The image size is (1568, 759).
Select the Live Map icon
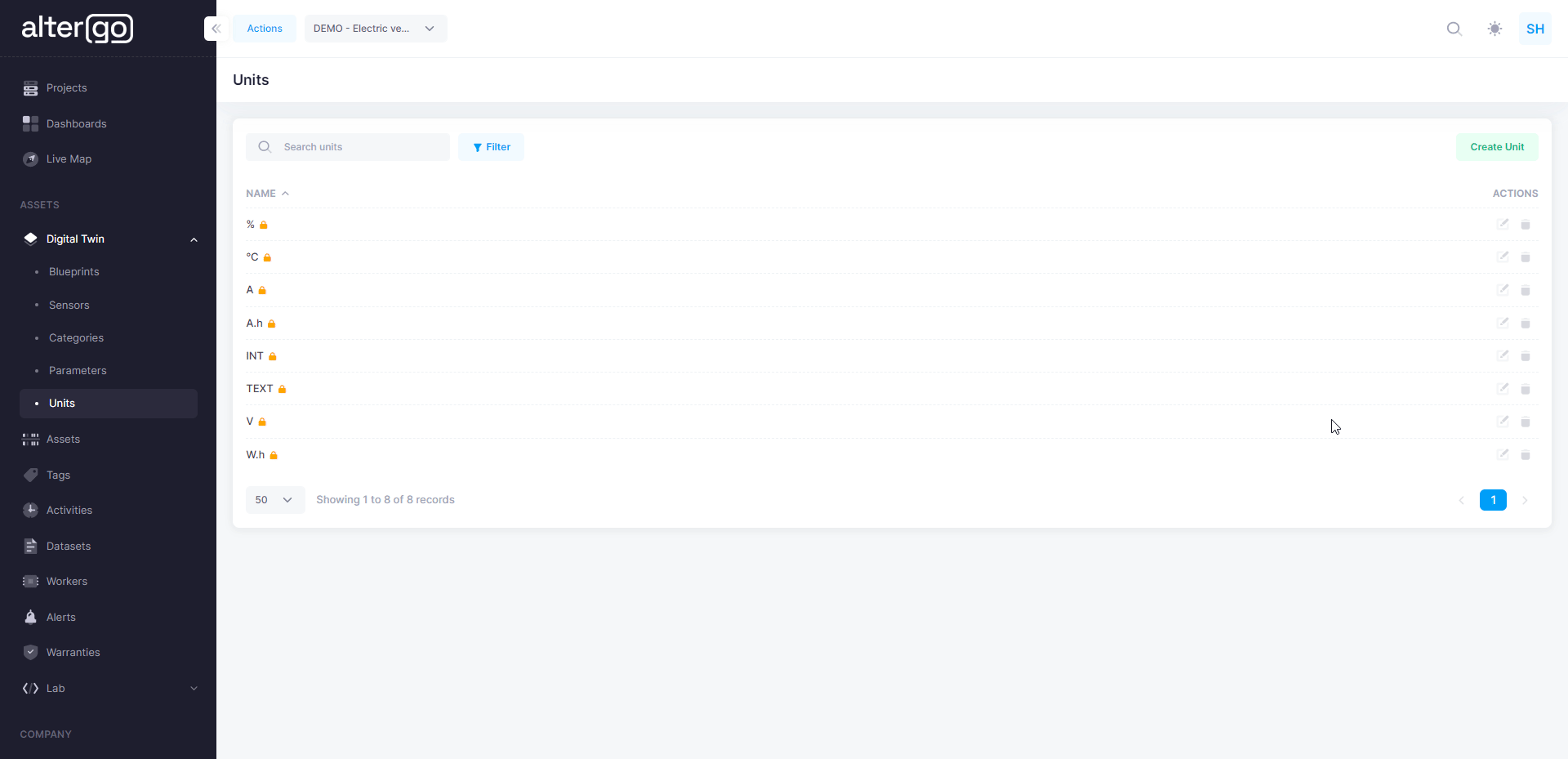coord(30,158)
